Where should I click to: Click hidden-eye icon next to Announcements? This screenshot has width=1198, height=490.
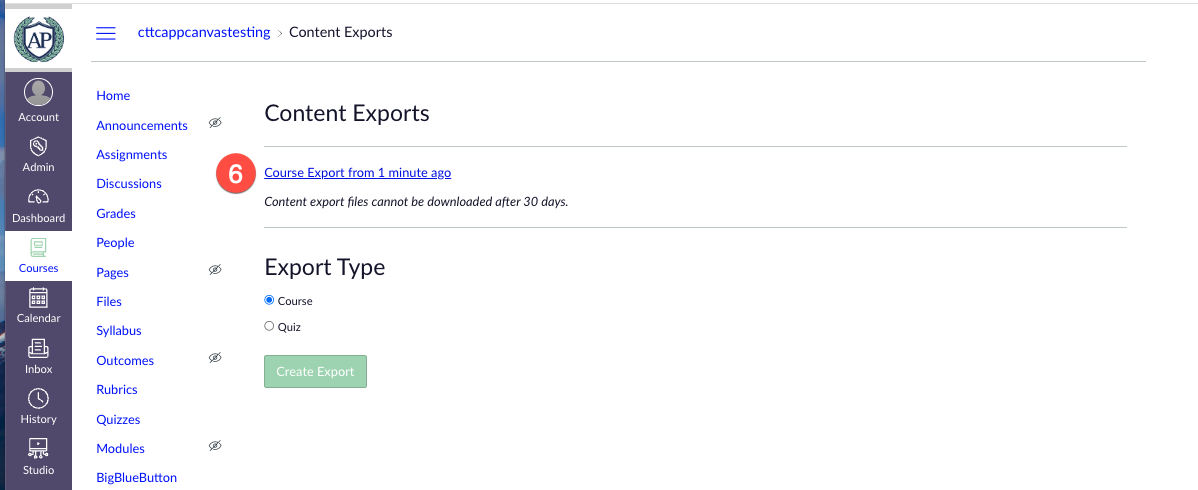[x=214, y=123]
